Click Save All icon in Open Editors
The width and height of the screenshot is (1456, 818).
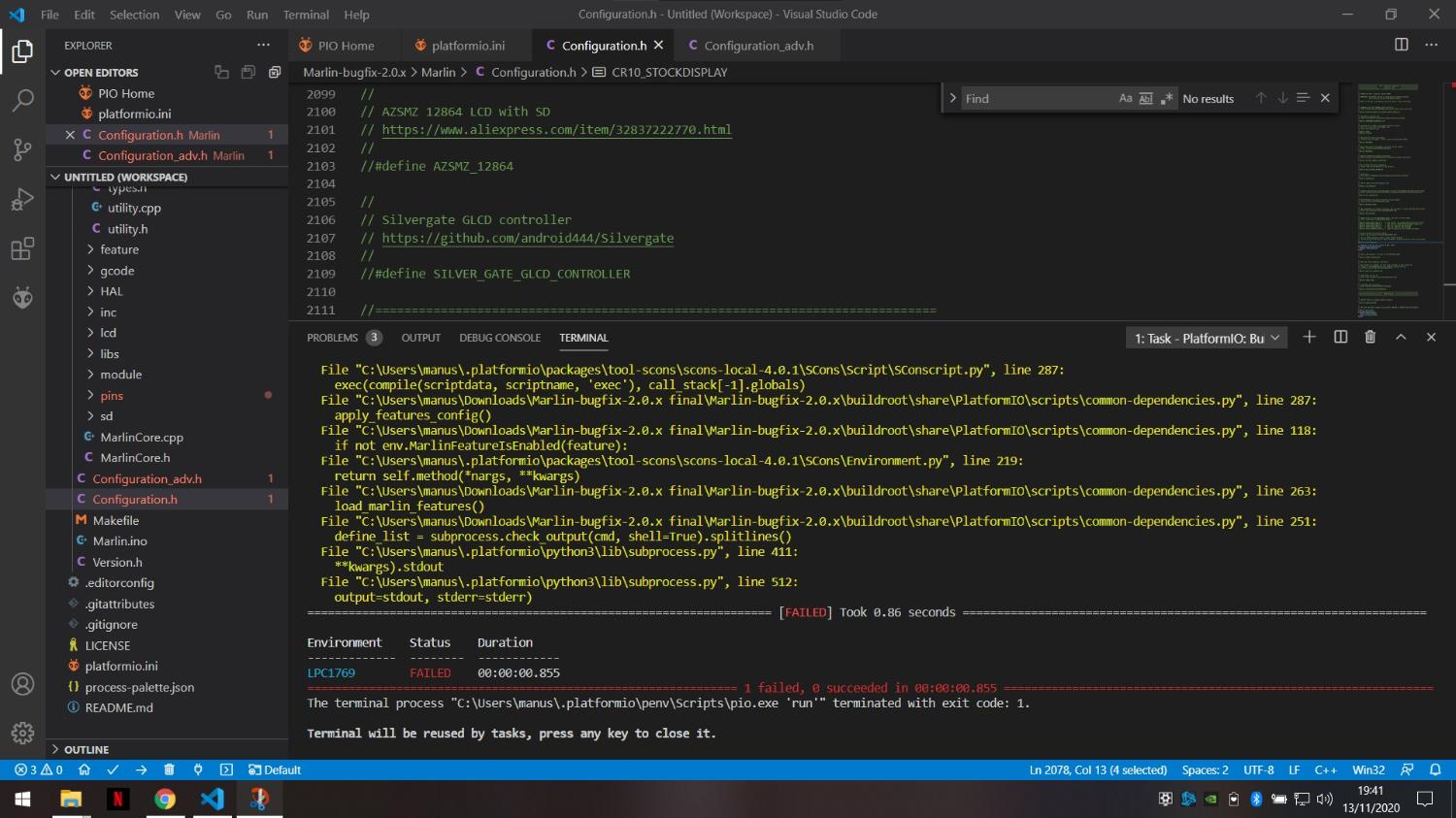tap(248, 72)
